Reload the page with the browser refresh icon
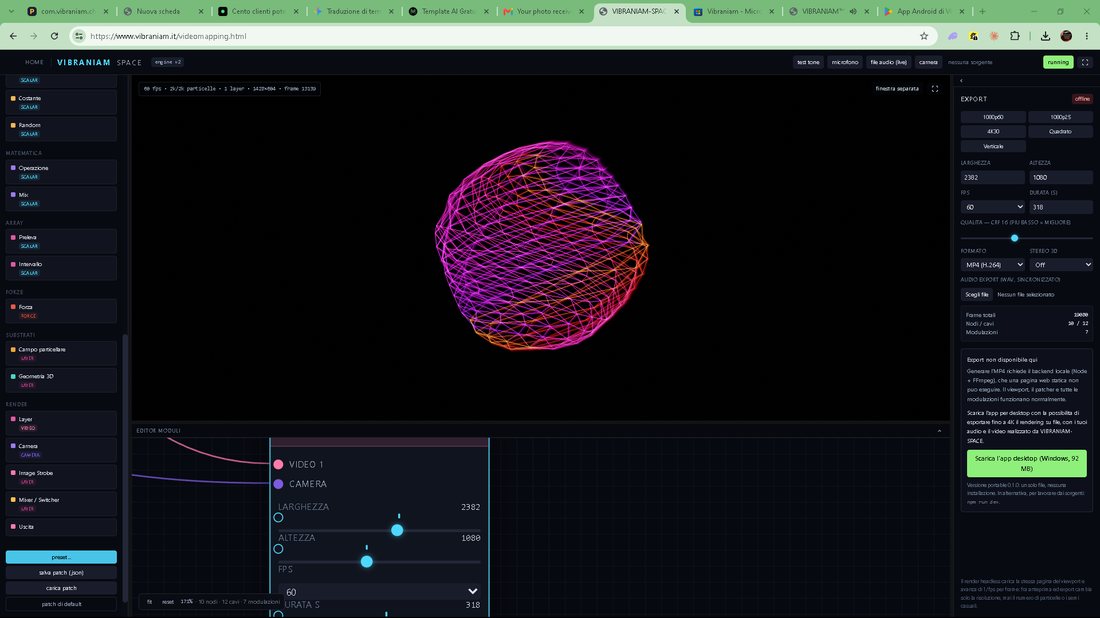1100x618 pixels. coord(54,36)
